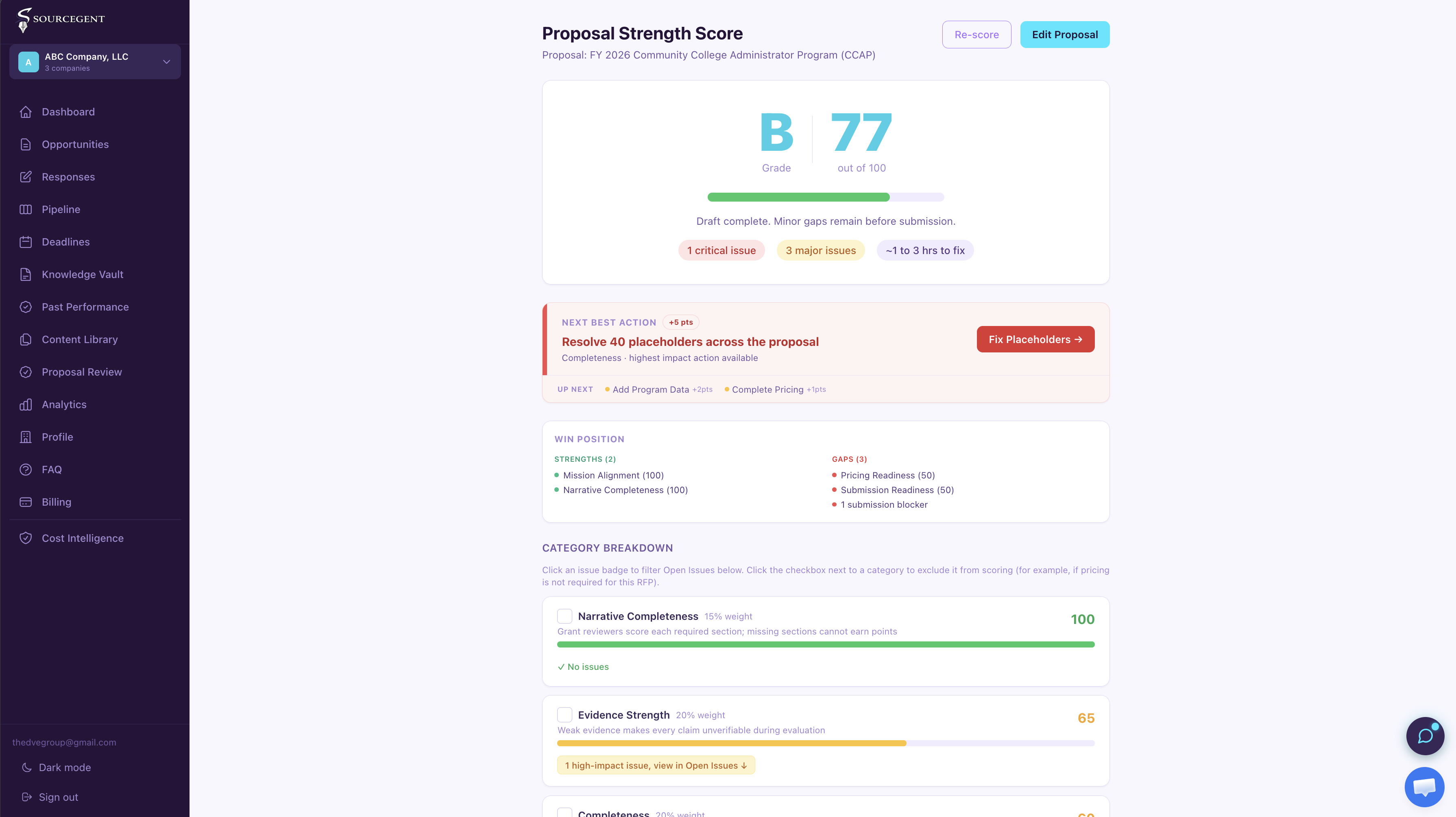
Task: Click the Proposal Review check icon
Action: click(26, 372)
